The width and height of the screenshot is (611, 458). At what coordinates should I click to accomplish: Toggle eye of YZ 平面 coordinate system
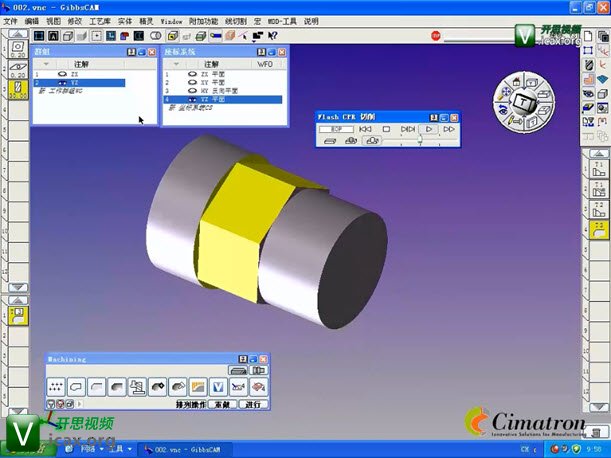pos(192,99)
